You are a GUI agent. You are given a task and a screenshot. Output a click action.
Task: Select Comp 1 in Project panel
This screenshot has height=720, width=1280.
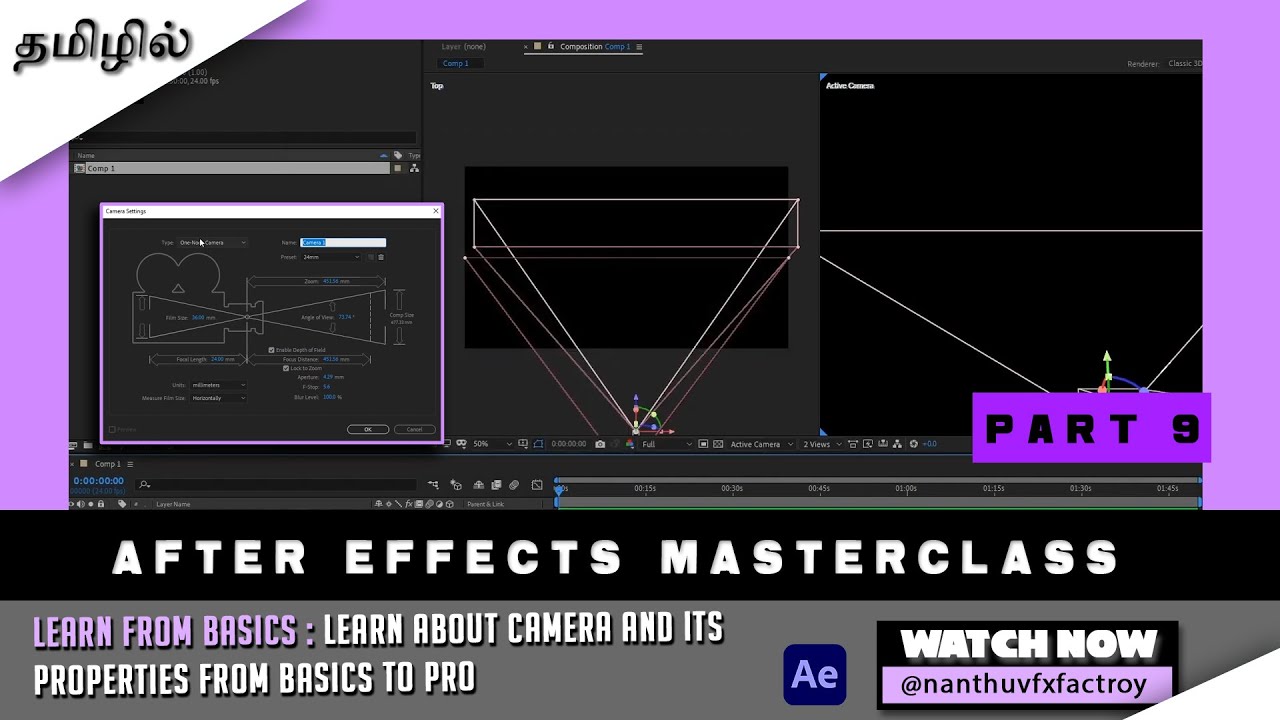point(232,168)
